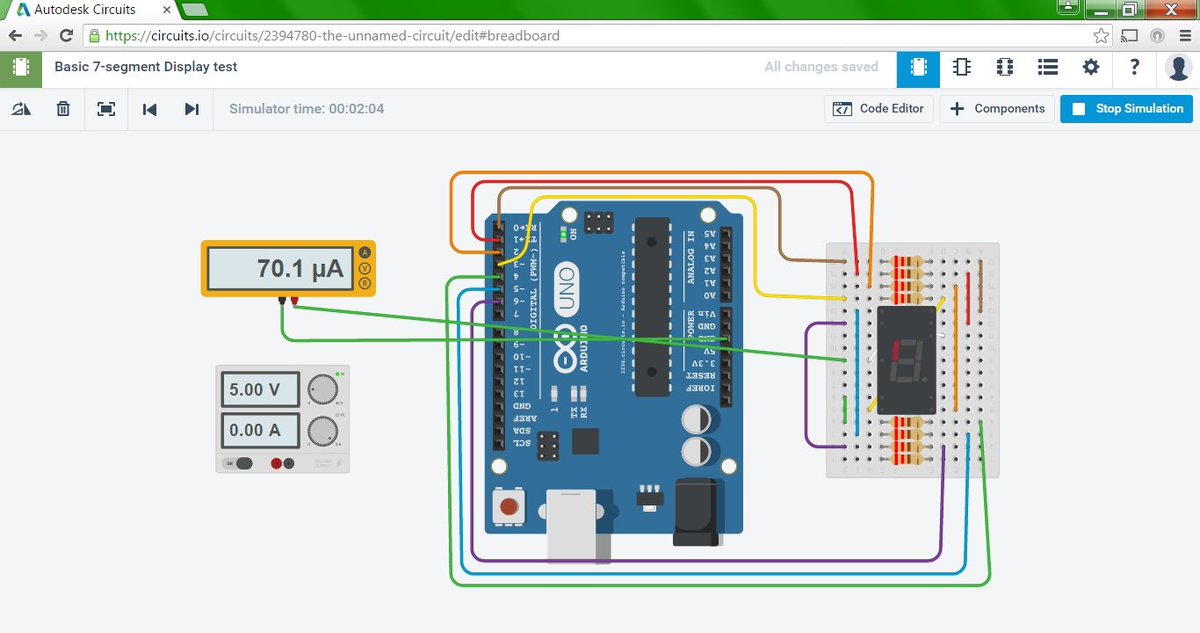Select the Arduino ATmega microcontroller chip
Viewport: 1200px width, 633px height.
click(x=651, y=306)
